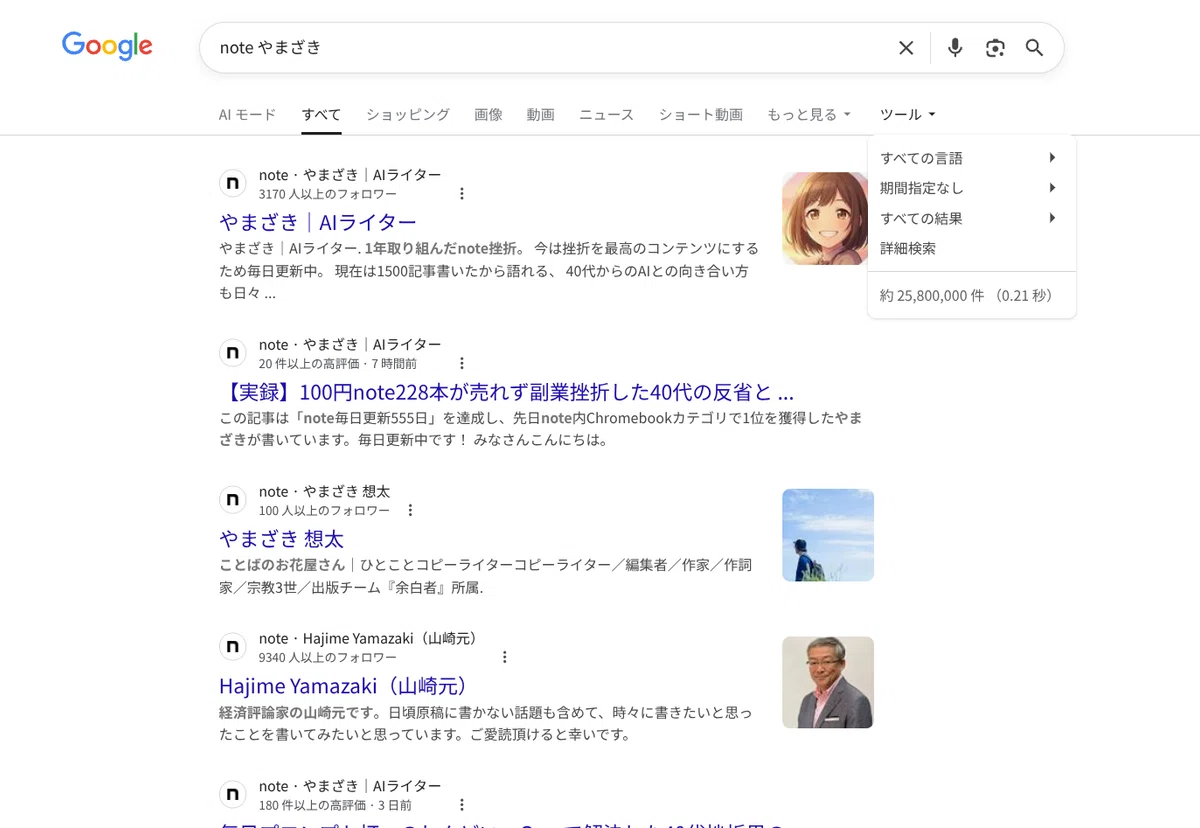This screenshot has height=828, width=1200.
Task: Open three-dot menu for Hajime Yamazaki result
Action: click(x=505, y=658)
